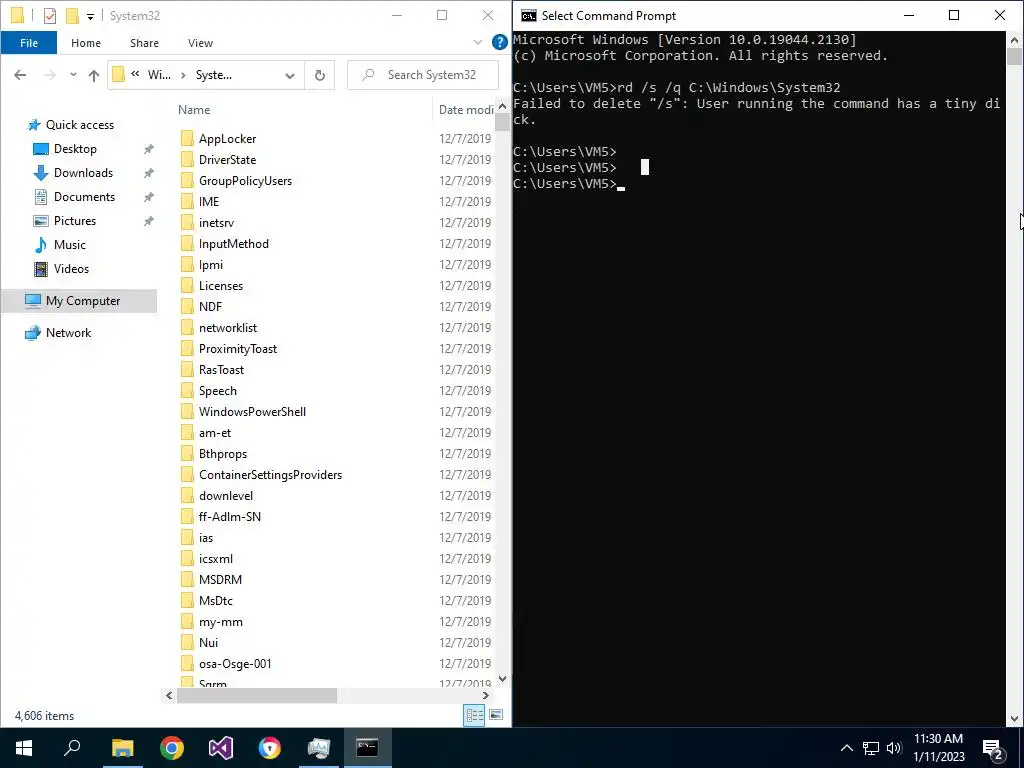Screen dimensions: 1024x768
Task: Switch to details view layout icon
Action: 474,716
